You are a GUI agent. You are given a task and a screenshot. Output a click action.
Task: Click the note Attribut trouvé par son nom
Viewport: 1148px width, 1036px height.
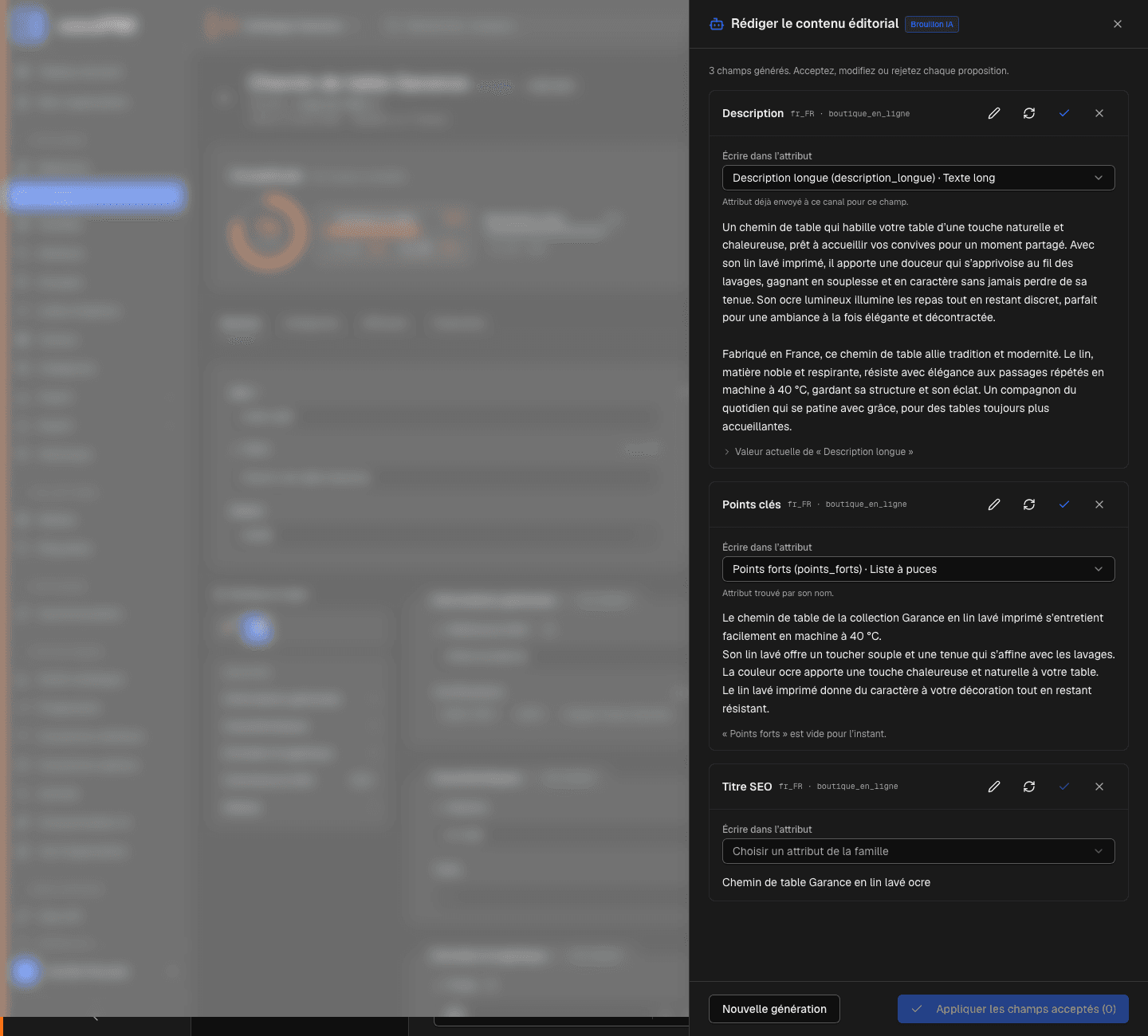pos(778,593)
